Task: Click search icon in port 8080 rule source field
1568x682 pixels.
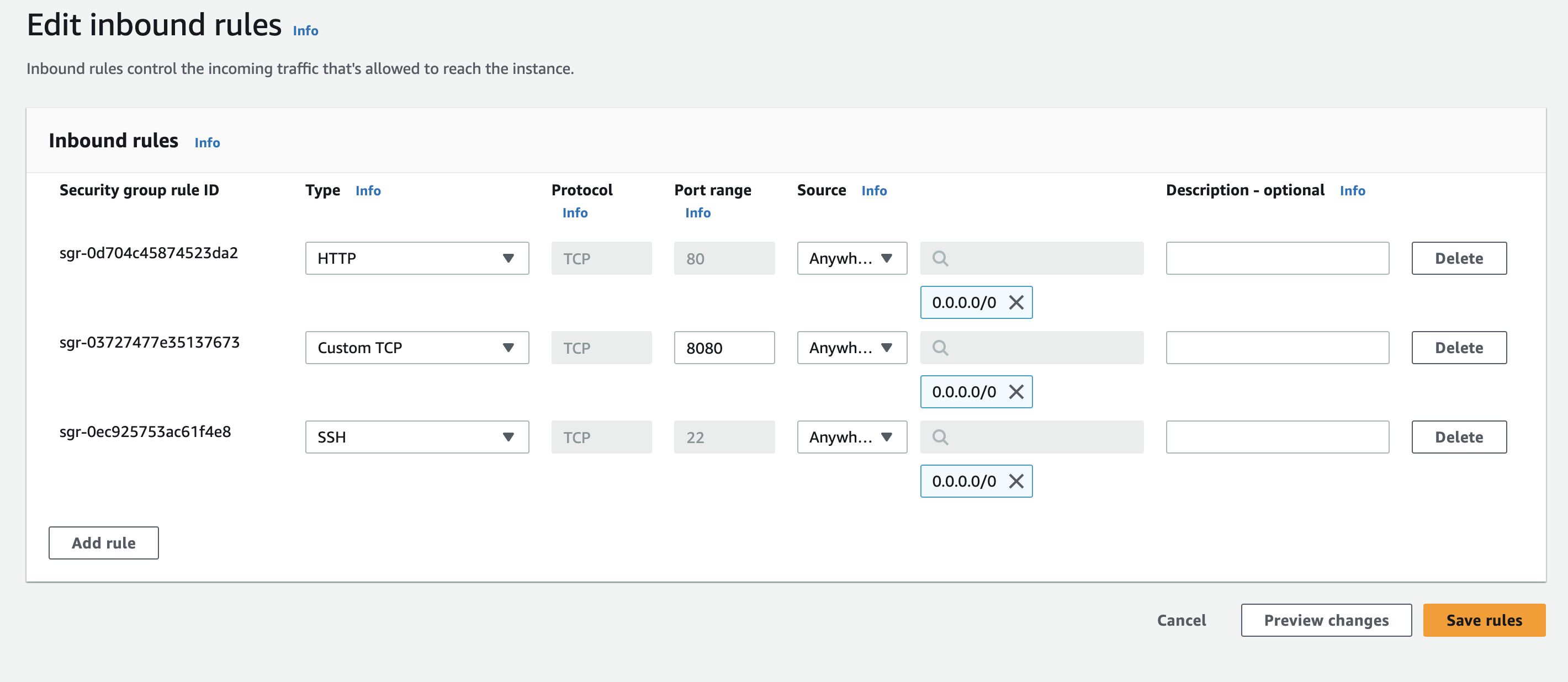Action: (940, 348)
